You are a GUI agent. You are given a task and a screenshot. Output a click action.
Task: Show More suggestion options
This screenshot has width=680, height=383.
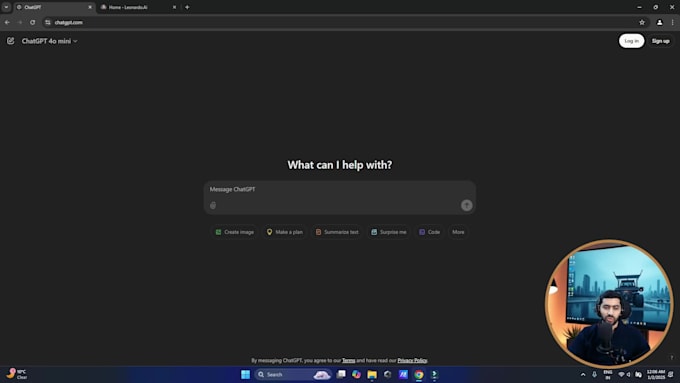click(x=458, y=232)
